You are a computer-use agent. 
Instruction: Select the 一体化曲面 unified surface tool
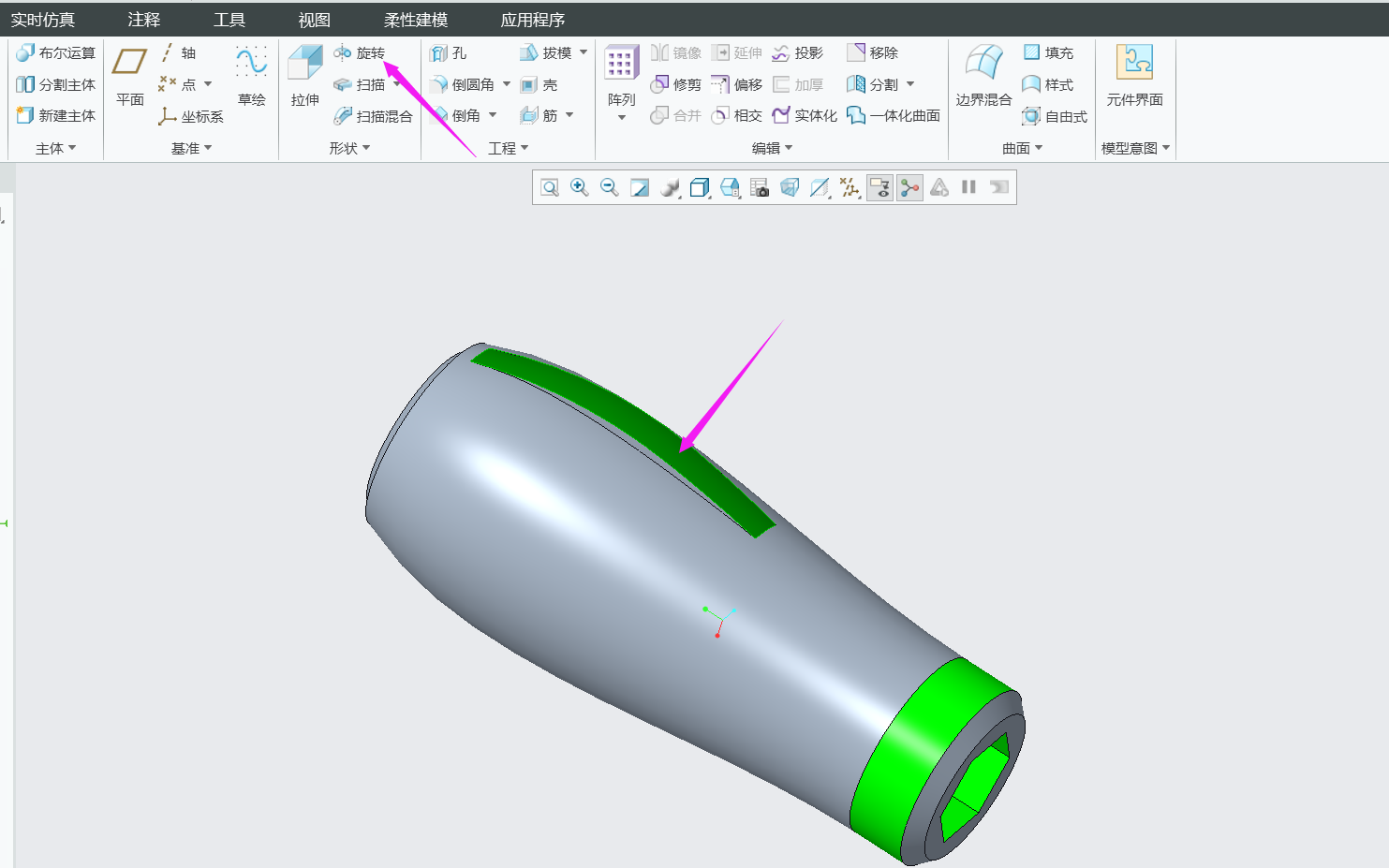pos(893,116)
